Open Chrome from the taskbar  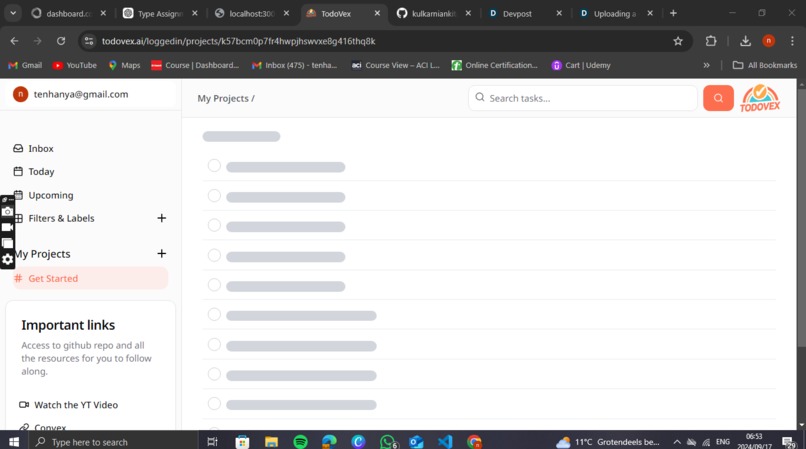(x=474, y=442)
